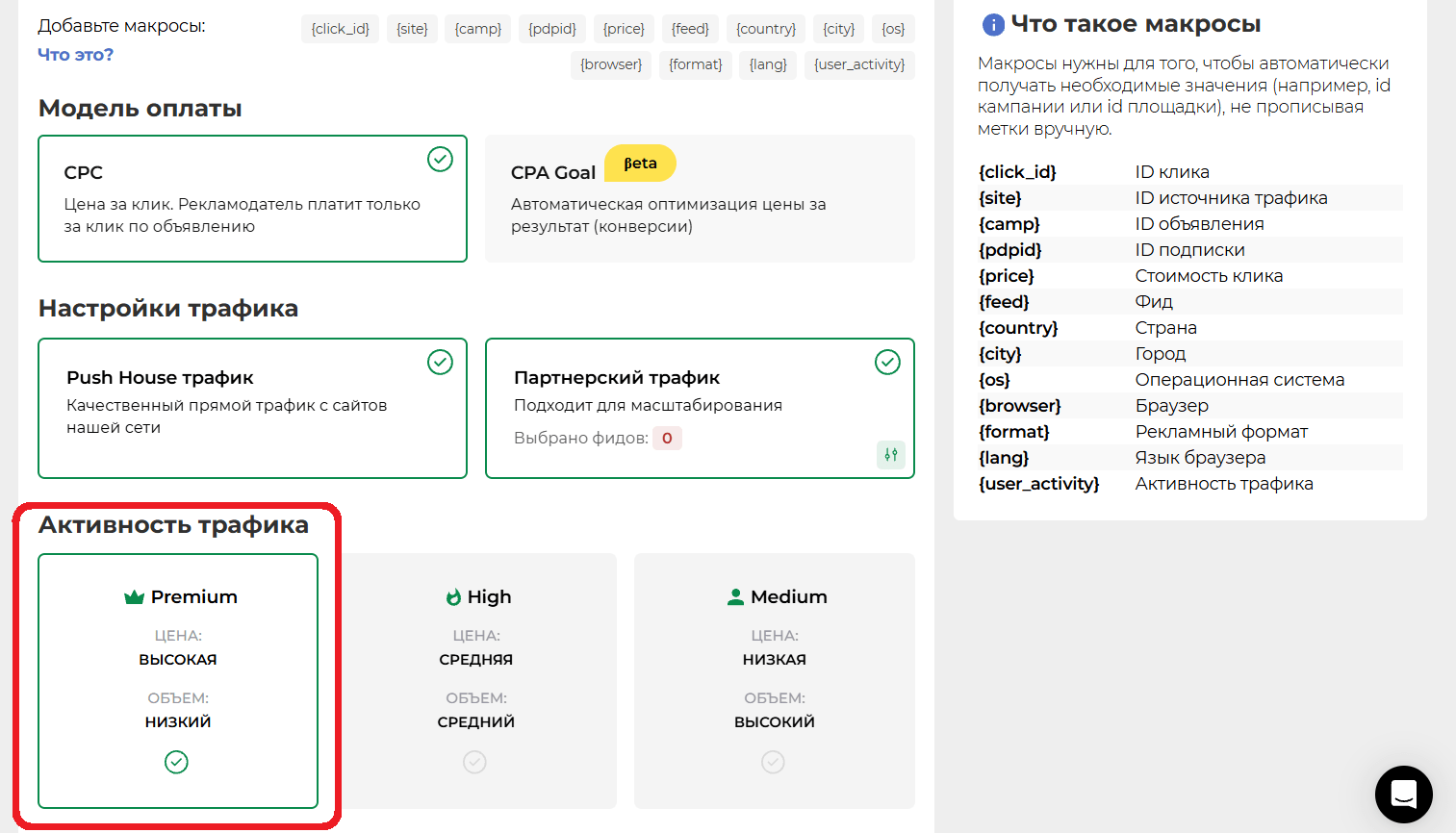Select the Medium traffic activity card
This screenshot has height=833, width=1456.
[775, 681]
